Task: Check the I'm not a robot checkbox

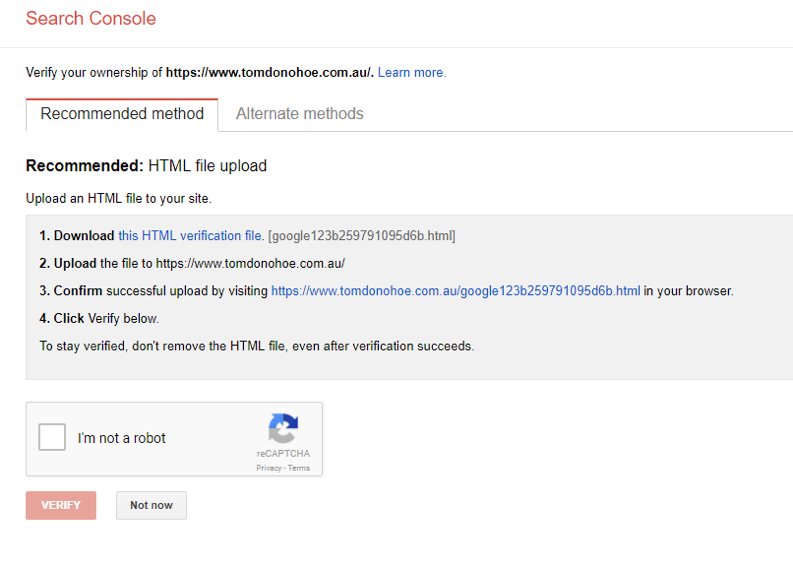Action: pos(52,438)
